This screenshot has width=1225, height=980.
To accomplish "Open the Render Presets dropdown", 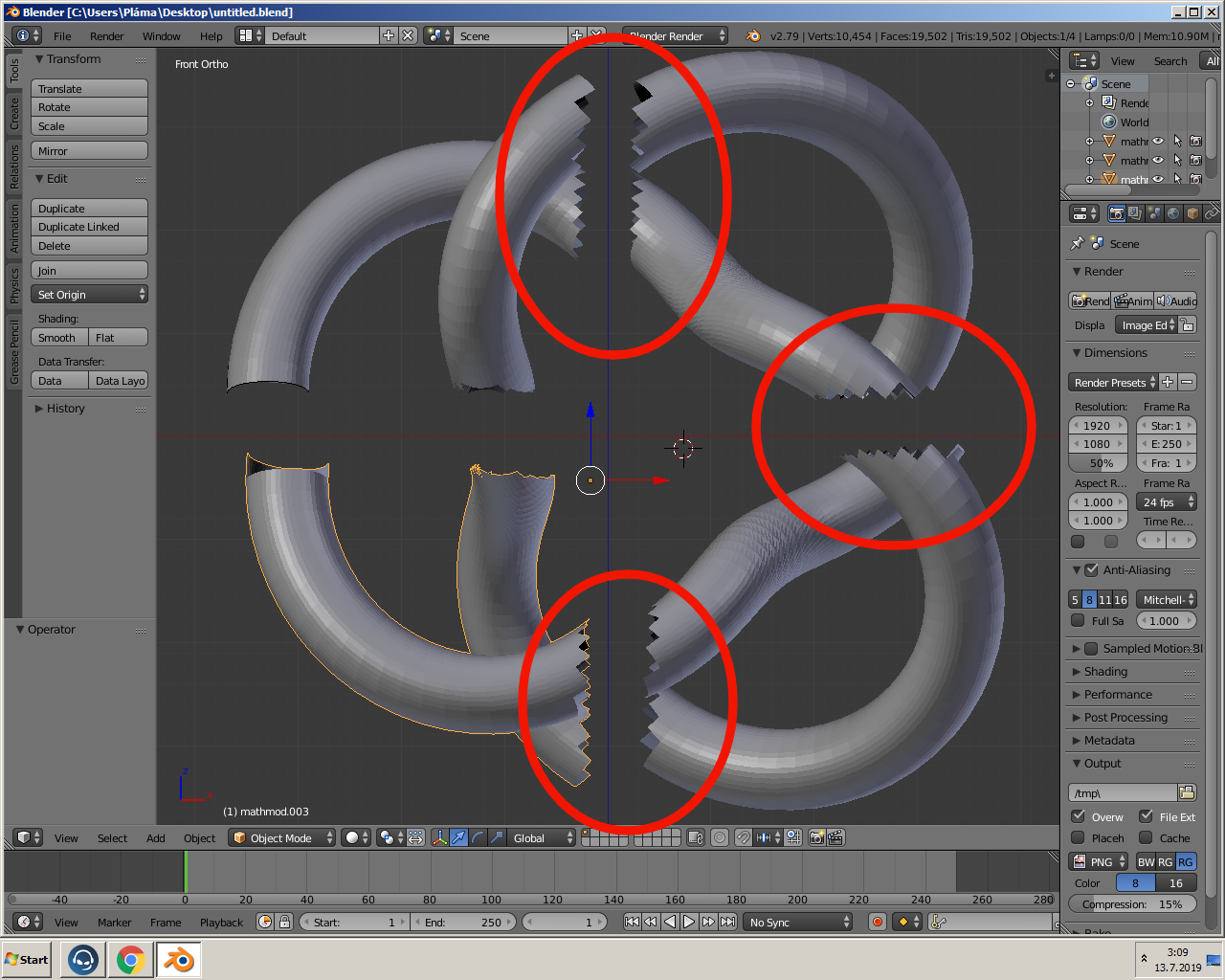I will click(x=1113, y=382).
